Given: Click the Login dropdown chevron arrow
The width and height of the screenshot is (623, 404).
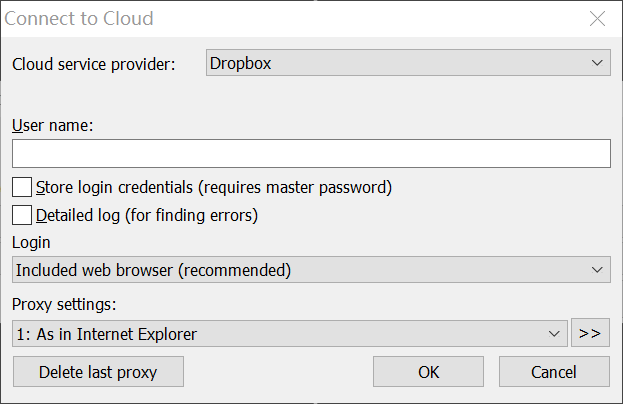Looking at the screenshot, I should coord(598,270).
